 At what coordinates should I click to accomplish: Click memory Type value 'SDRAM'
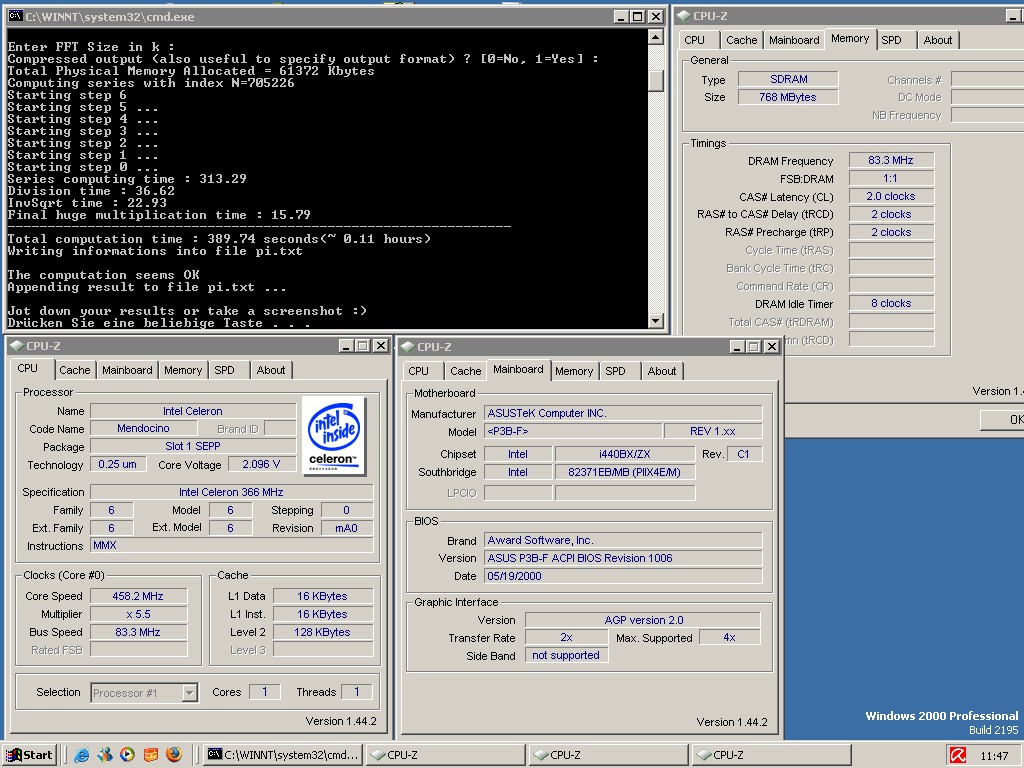(x=788, y=79)
